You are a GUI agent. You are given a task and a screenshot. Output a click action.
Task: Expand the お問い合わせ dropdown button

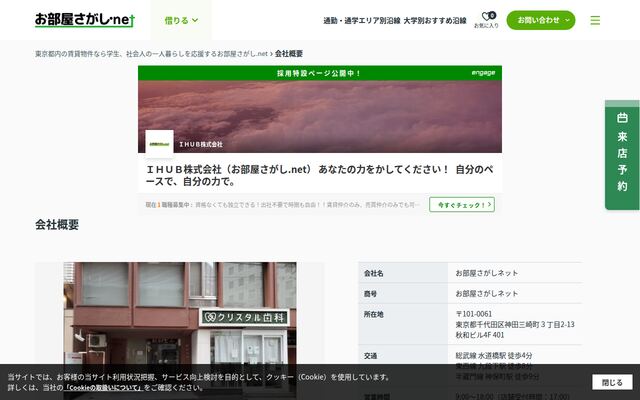(x=541, y=20)
